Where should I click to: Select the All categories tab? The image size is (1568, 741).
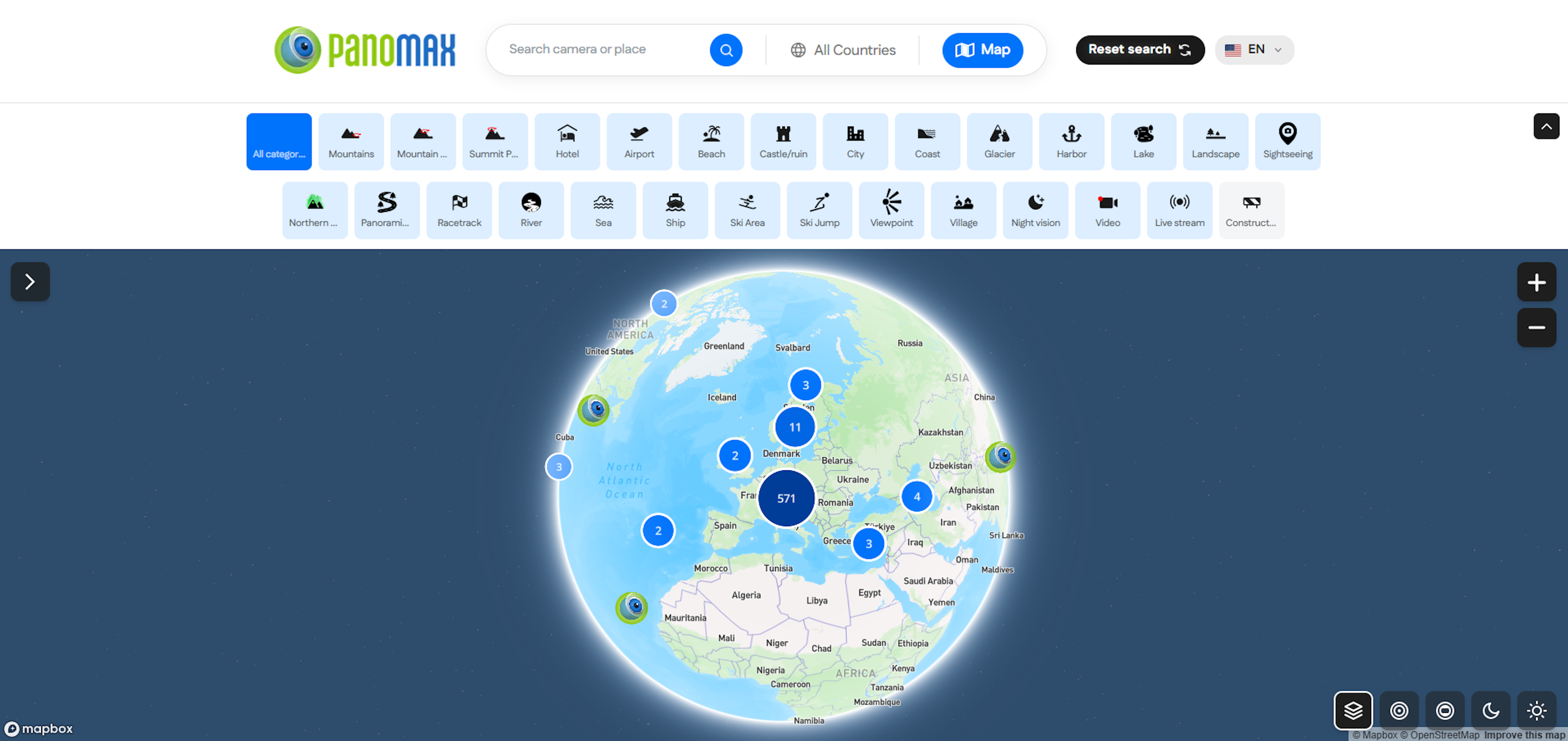pos(279,141)
